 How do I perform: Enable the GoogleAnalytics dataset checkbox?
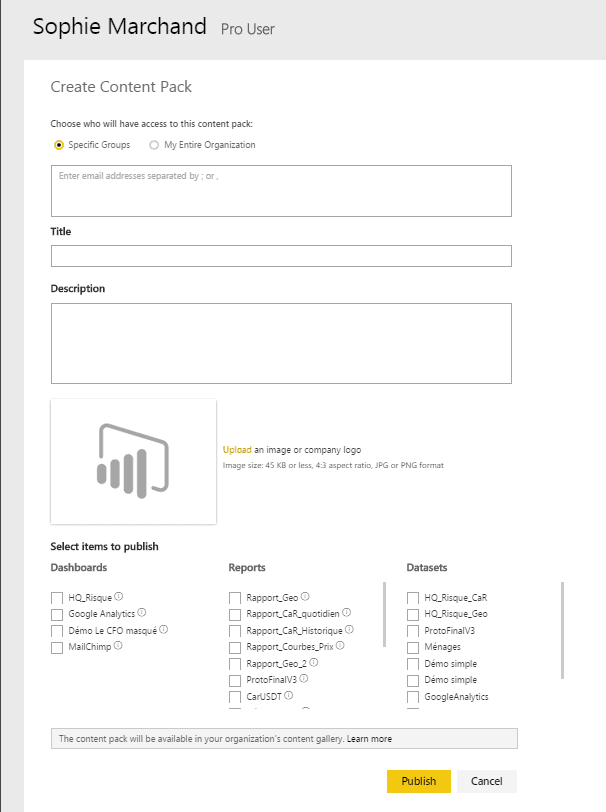click(x=413, y=696)
